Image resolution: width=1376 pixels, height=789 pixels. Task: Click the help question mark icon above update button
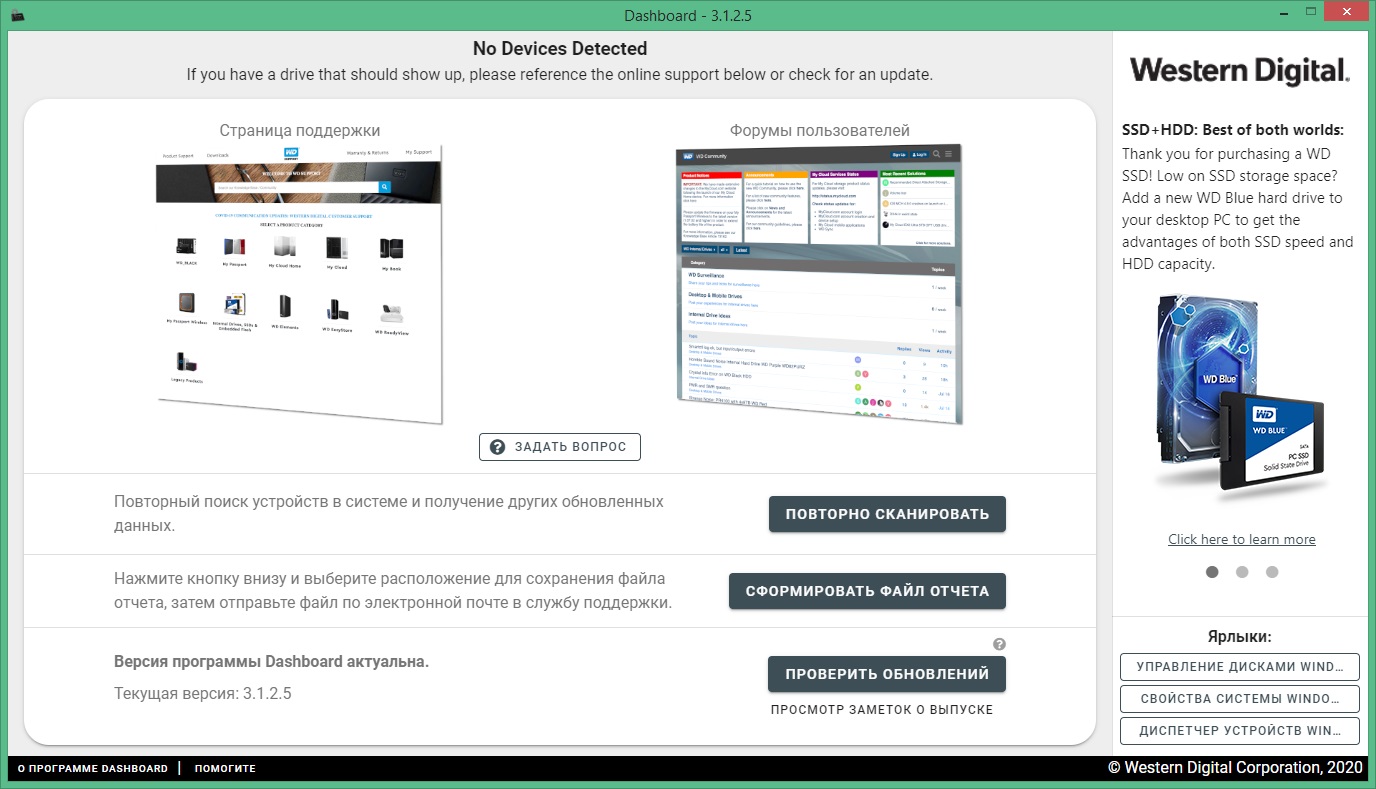point(999,645)
